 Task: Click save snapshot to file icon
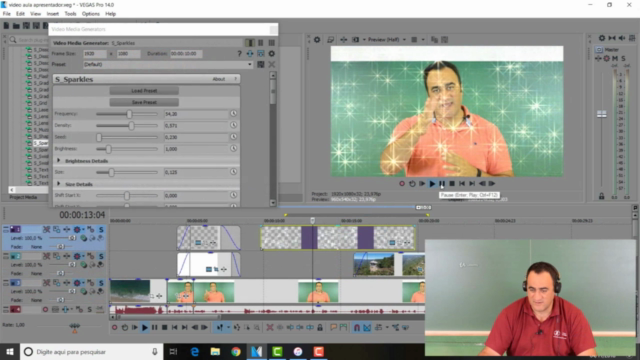[444, 40]
